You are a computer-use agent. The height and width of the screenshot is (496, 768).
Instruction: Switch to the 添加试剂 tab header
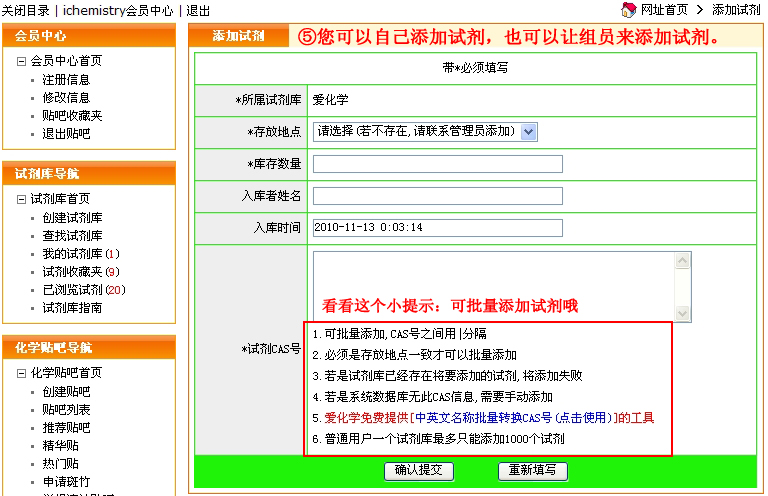(x=238, y=36)
